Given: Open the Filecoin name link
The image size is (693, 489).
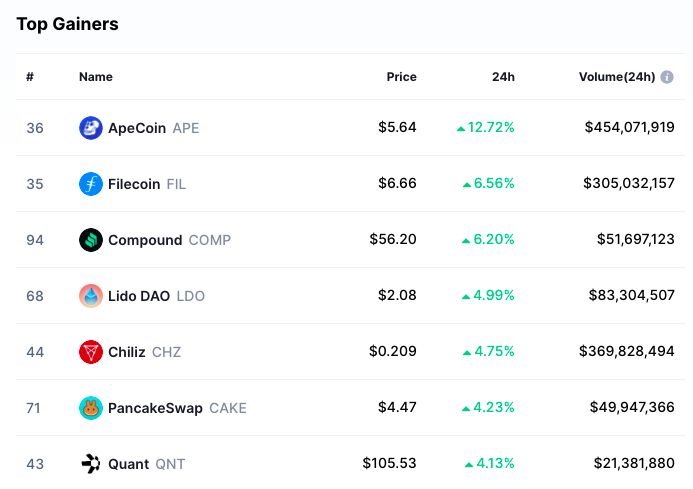Looking at the screenshot, I should coord(134,184).
